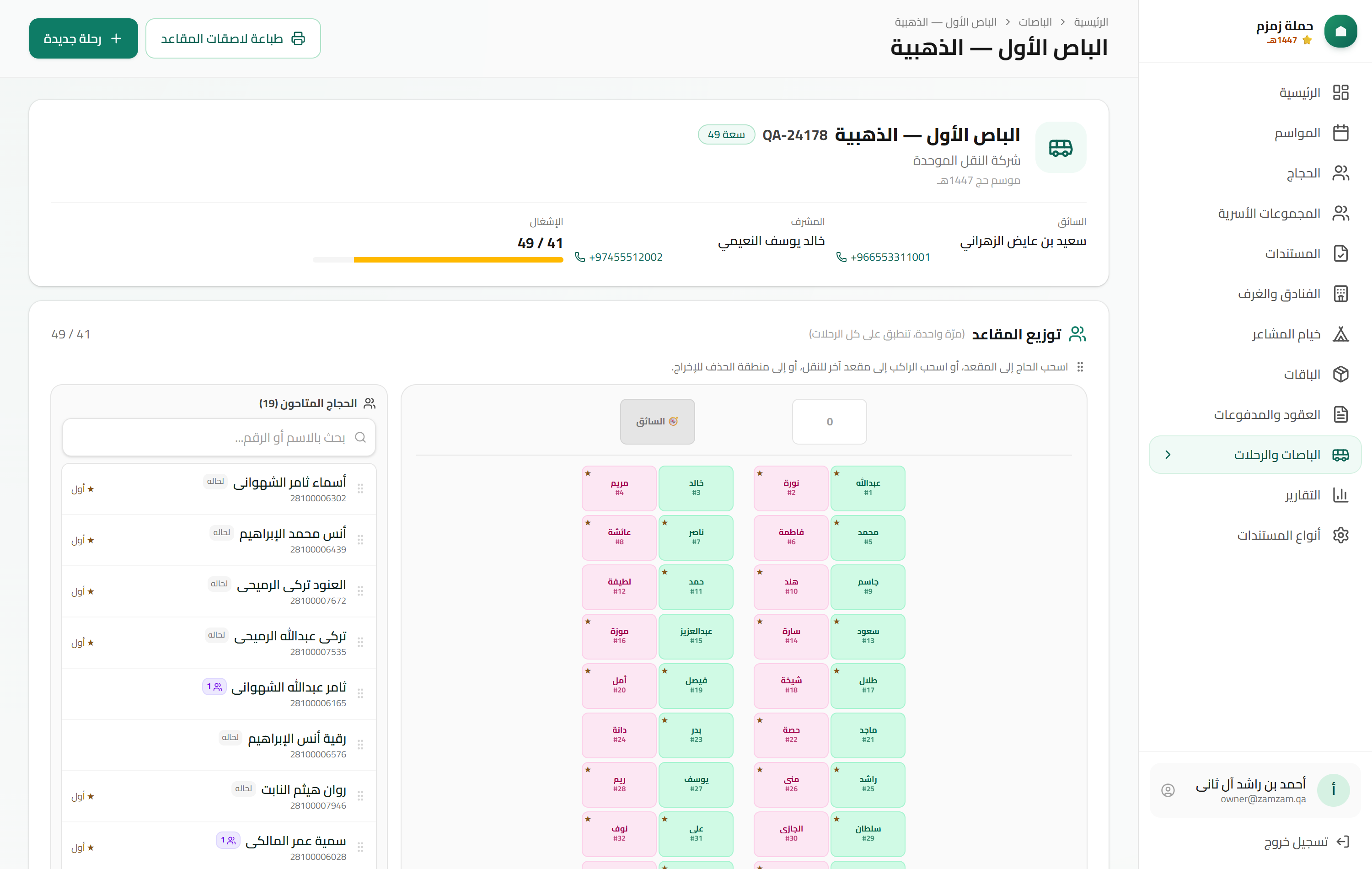Open الباقات package icon
Screen dimensions: 1372x869
(x=1340, y=375)
